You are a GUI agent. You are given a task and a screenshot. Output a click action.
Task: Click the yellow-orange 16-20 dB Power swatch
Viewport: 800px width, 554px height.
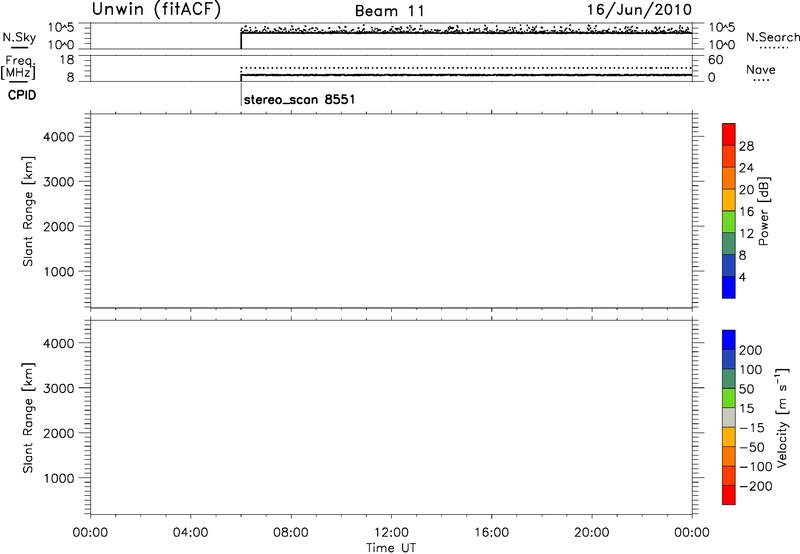[x=729, y=199]
